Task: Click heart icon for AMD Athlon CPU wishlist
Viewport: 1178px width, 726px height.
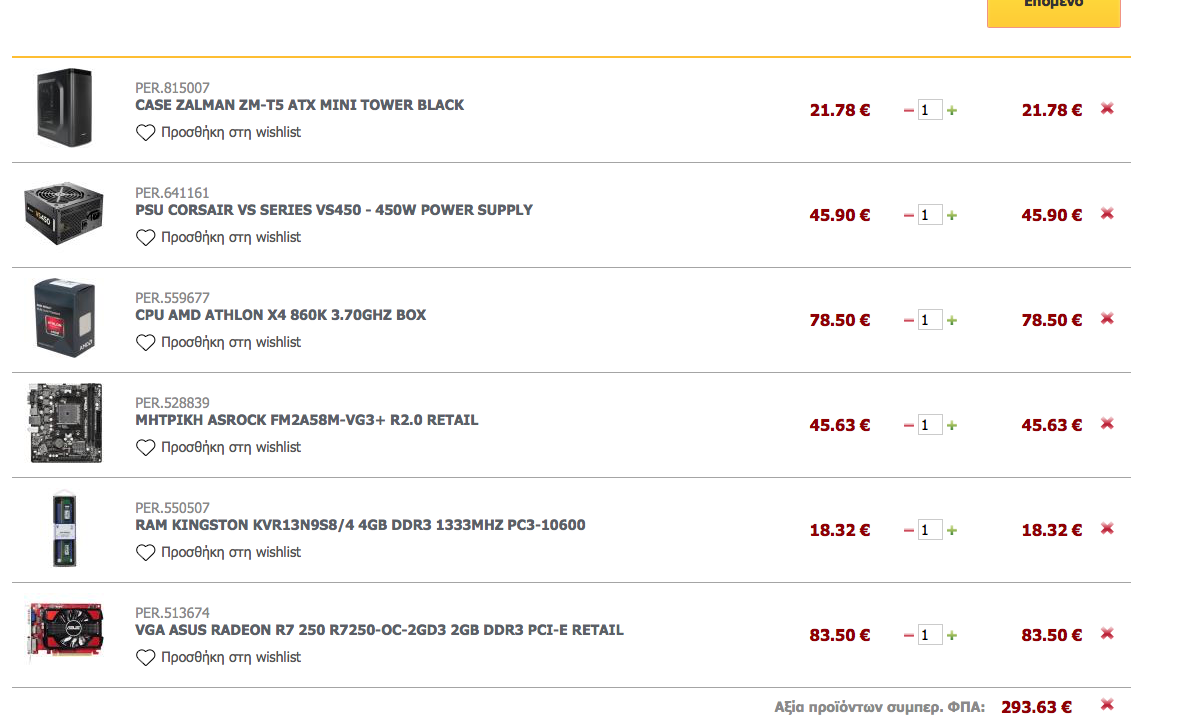Action: (x=145, y=343)
